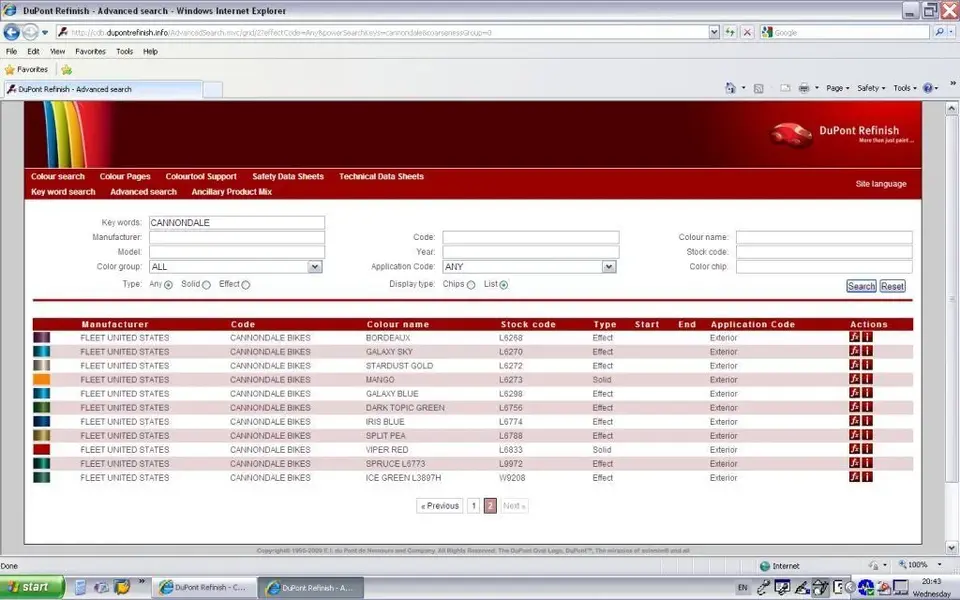The image size is (960, 600).
Task: Open the Application Code dropdown
Action: pos(609,267)
